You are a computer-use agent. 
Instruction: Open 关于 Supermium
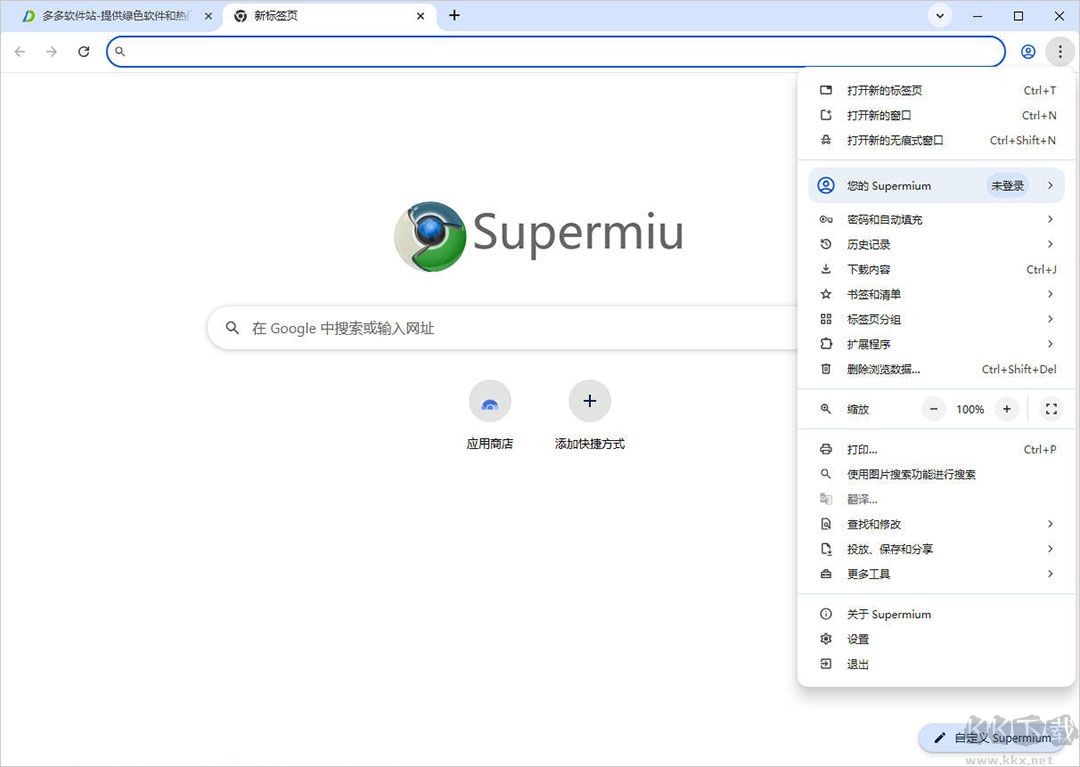937,614
